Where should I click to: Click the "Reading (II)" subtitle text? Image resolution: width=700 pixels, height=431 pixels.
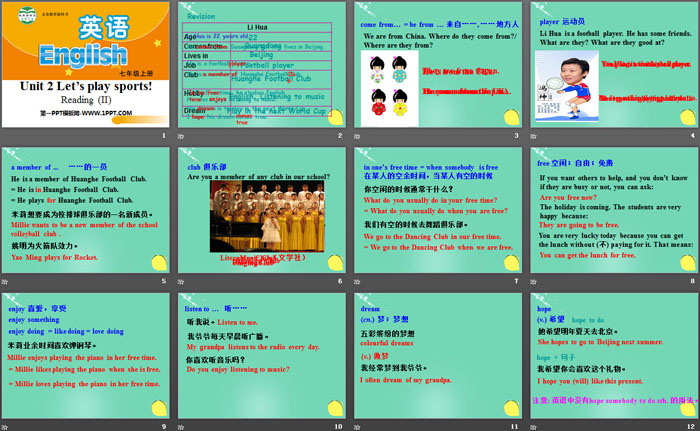[84, 101]
